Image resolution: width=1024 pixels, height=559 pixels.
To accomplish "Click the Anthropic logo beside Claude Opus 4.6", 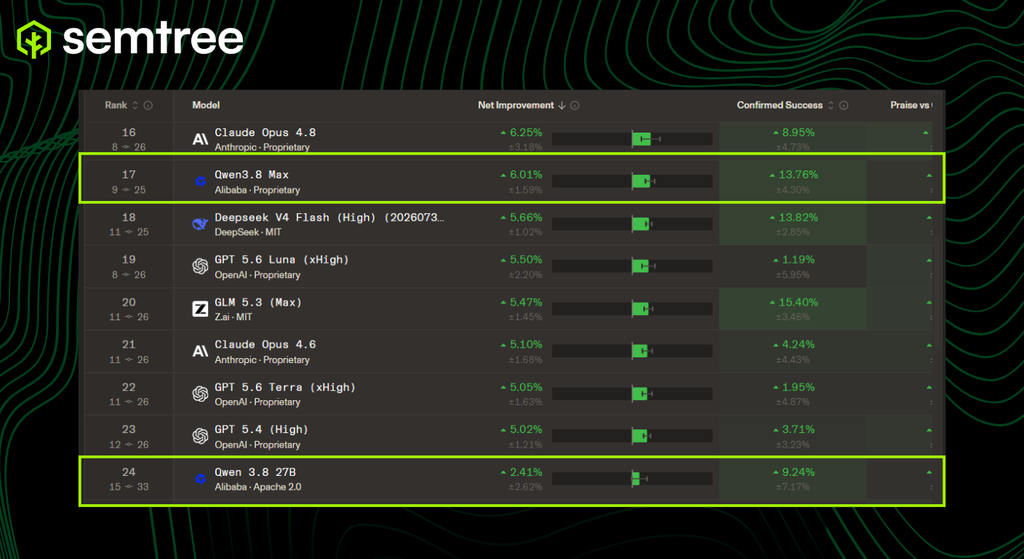I will pyautogui.click(x=200, y=351).
